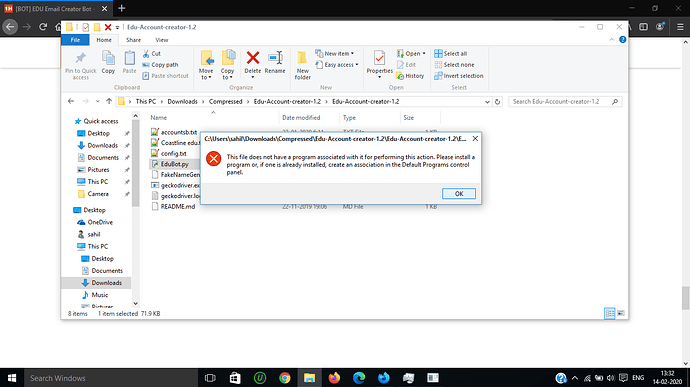Viewport: 690px width, 387px height.
Task: Collapse the ribbon with the chevron
Action: coord(612,40)
